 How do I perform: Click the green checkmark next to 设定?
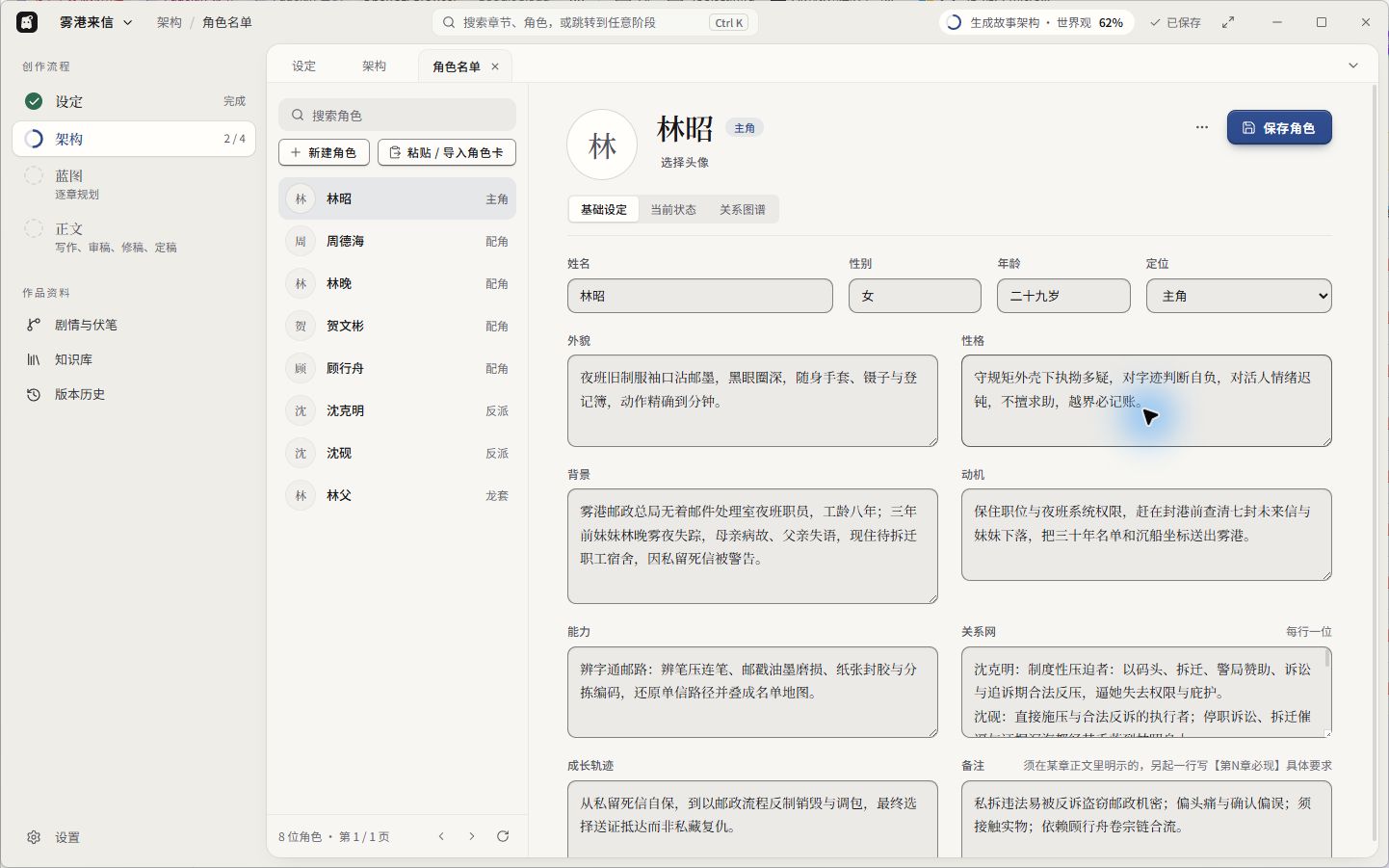(34, 101)
